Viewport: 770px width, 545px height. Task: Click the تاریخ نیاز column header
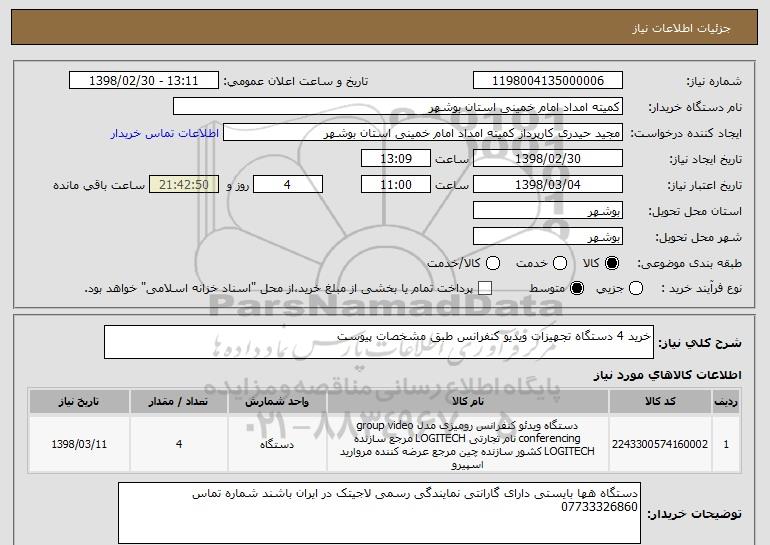coord(79,402)
